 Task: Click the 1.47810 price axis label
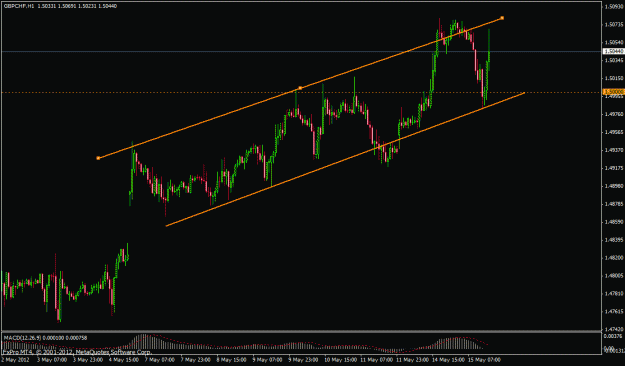tap(614, 293)
